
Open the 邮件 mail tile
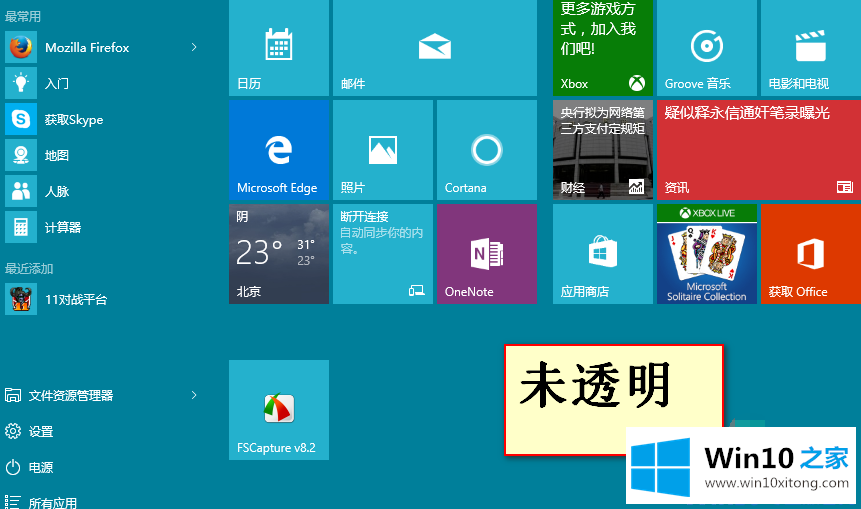[x=435, y=48]
